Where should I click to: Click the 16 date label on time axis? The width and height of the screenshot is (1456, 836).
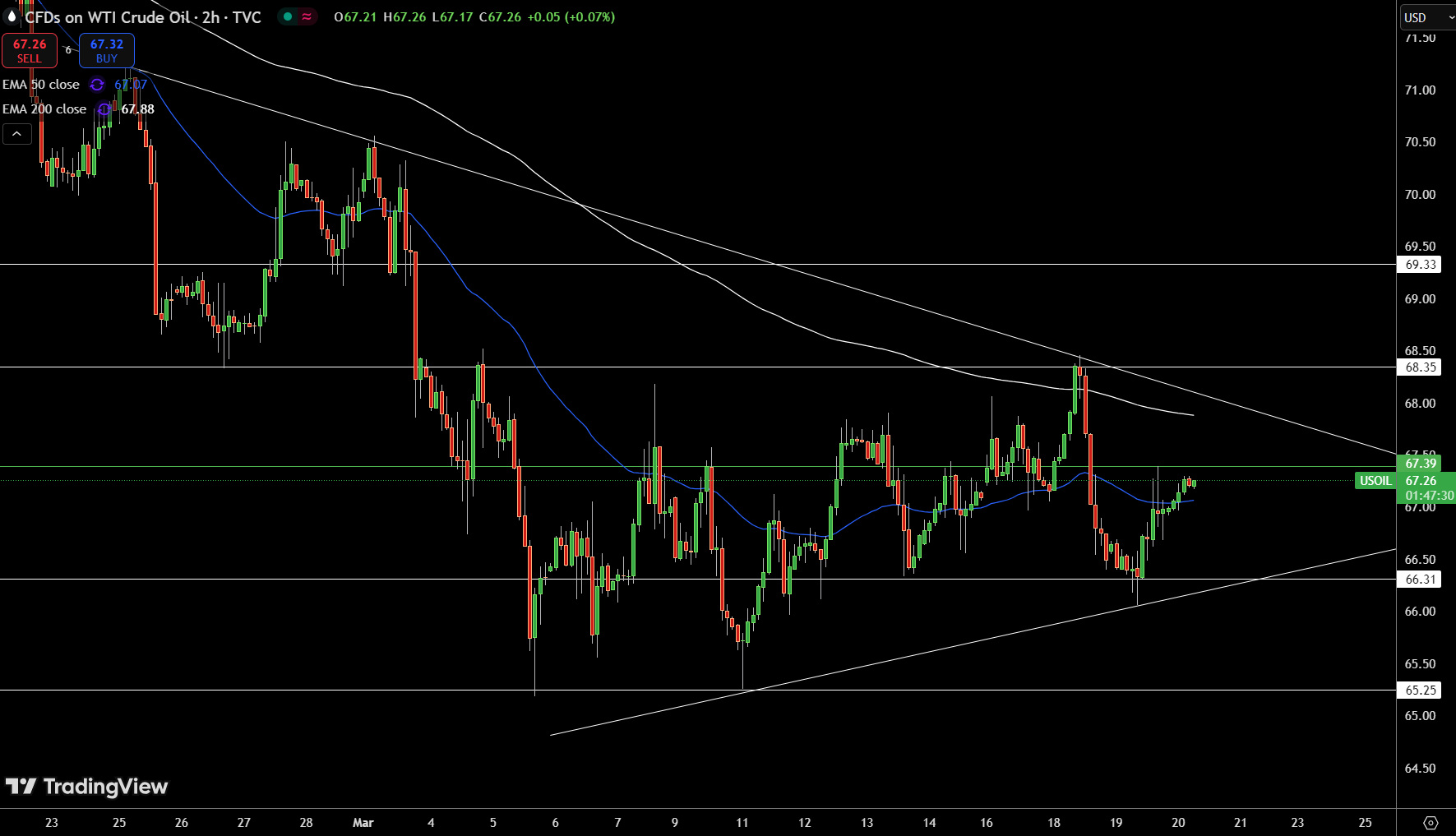(x=987, y=823)
